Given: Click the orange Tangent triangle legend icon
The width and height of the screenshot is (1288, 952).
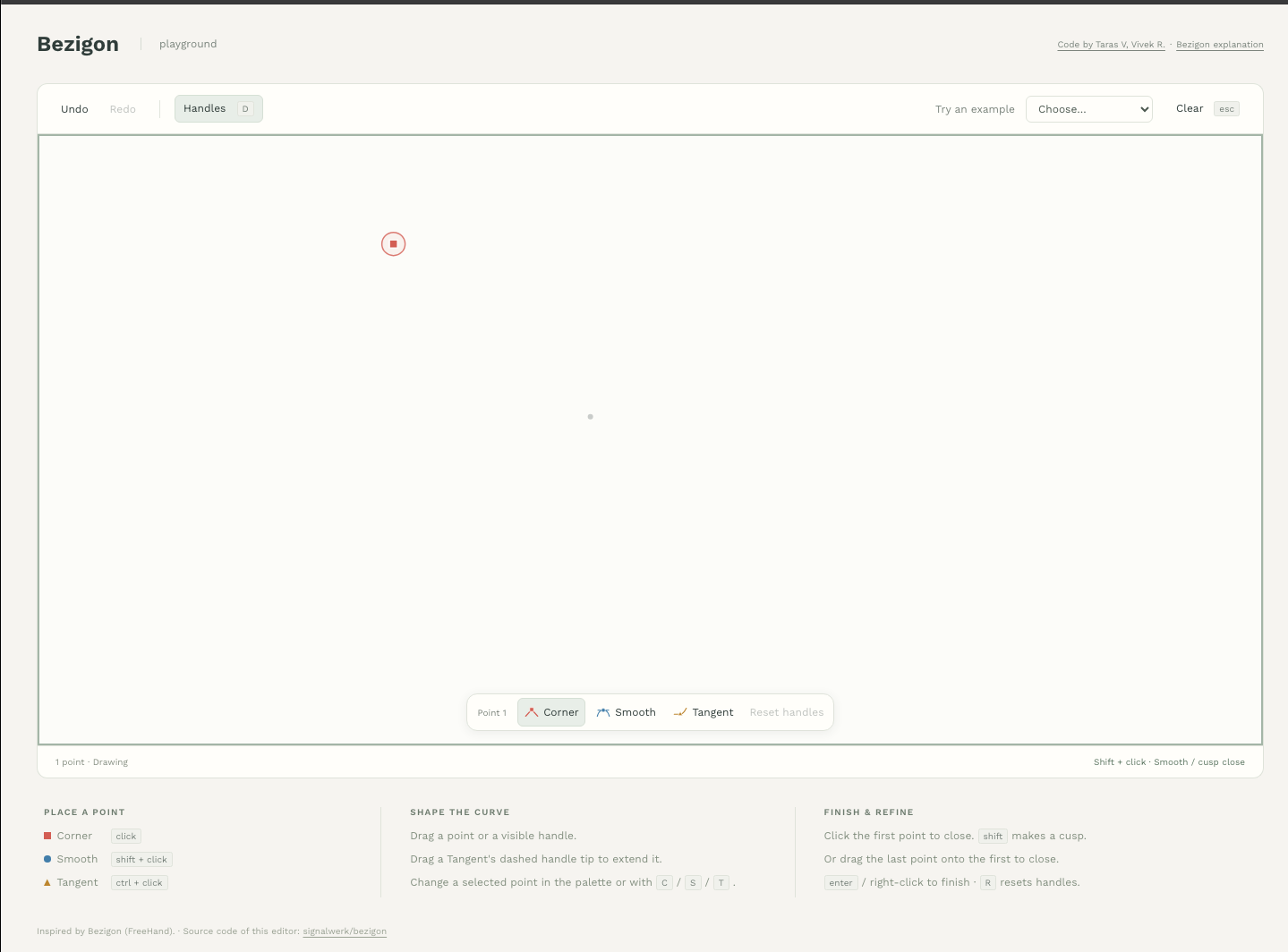Looking at the screenshot, I should click(47, 882).
